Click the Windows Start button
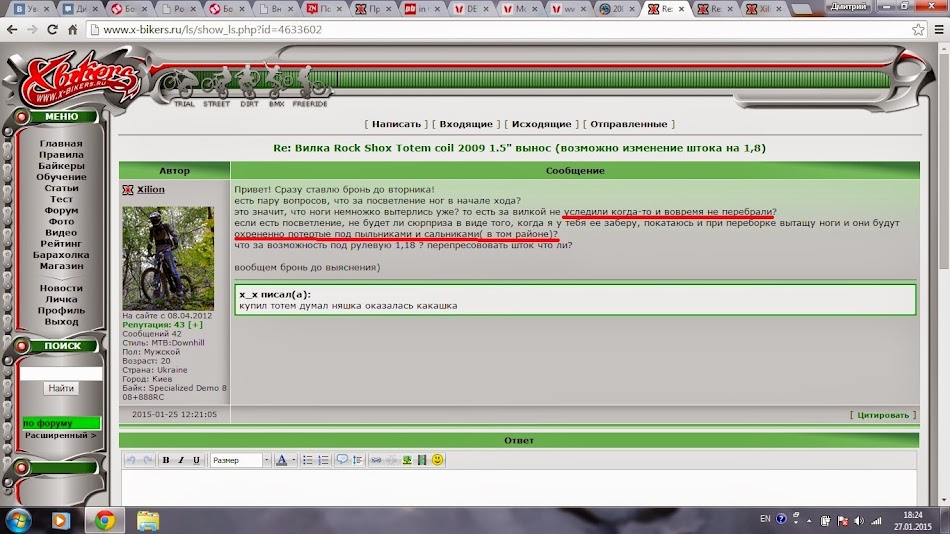The image size is (950, 534). tap(19, 521)
